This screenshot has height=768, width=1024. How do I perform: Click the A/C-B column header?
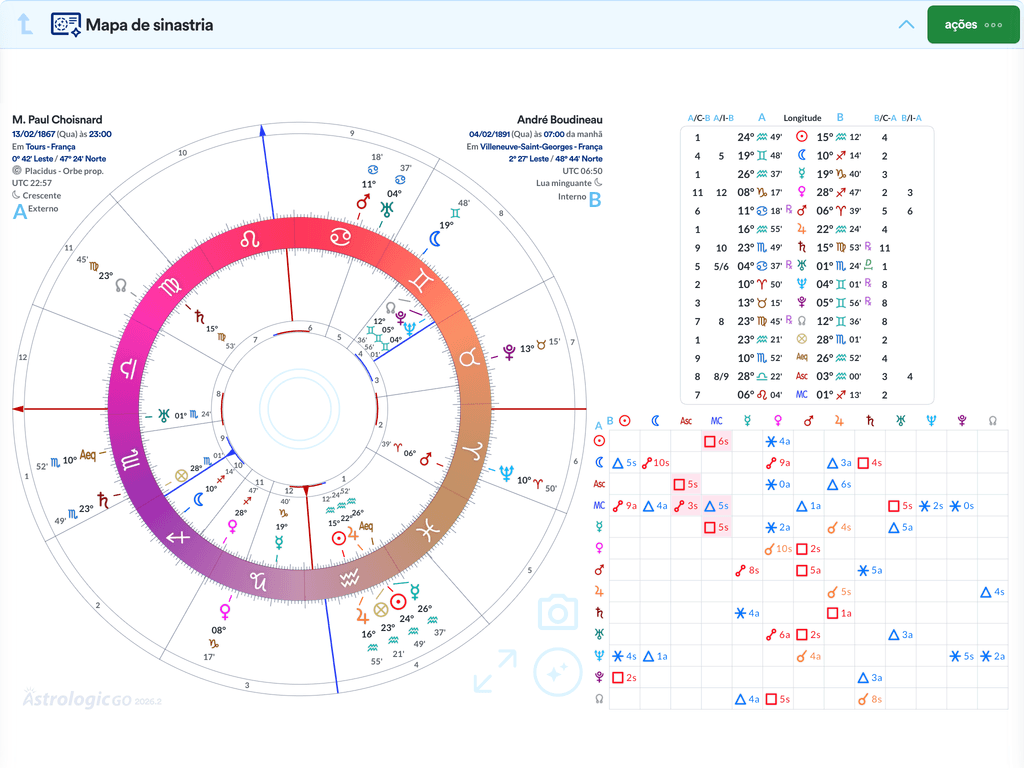[x=698, y=118]
